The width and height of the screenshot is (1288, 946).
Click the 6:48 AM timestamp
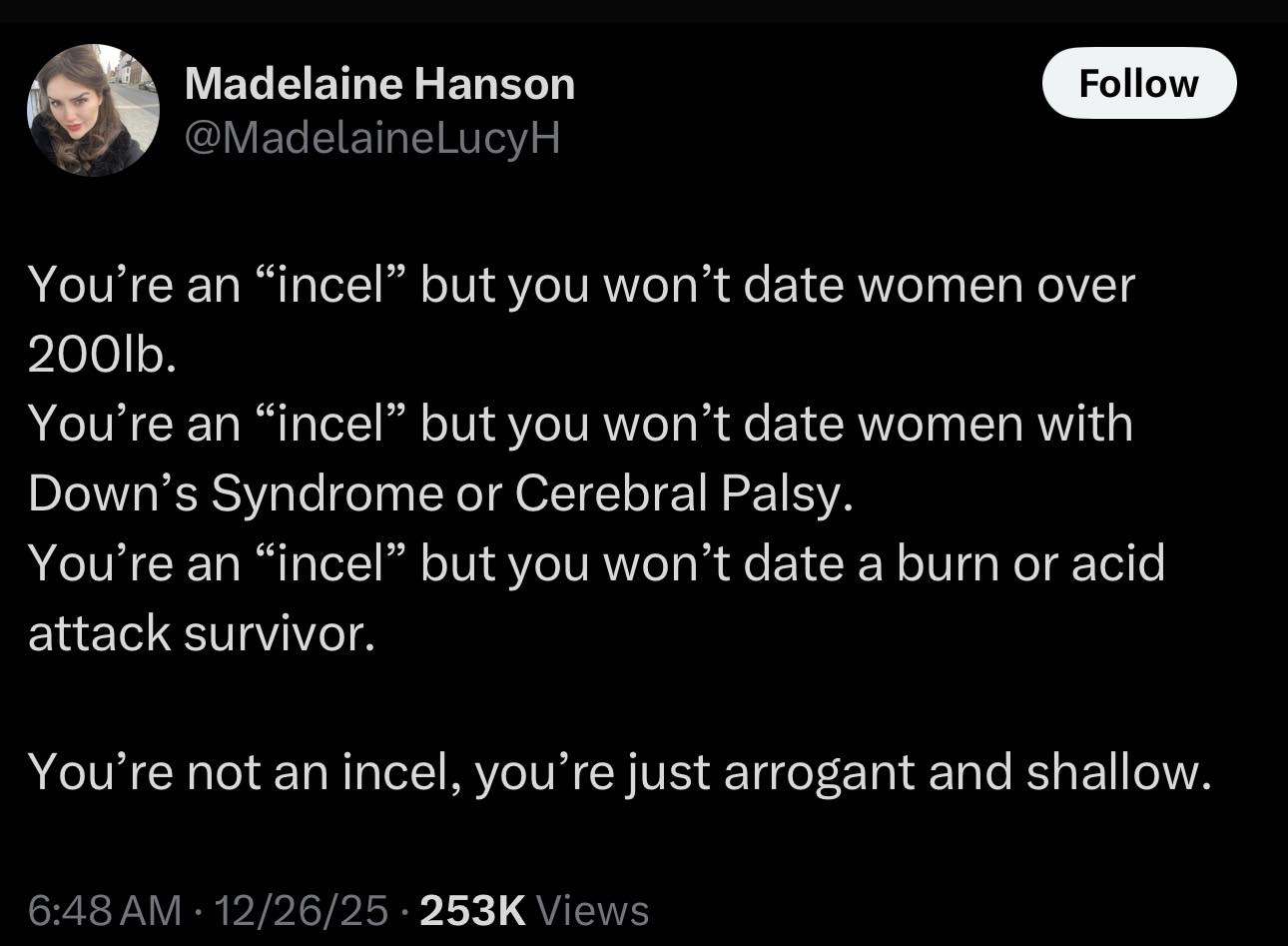click(105, 910)
